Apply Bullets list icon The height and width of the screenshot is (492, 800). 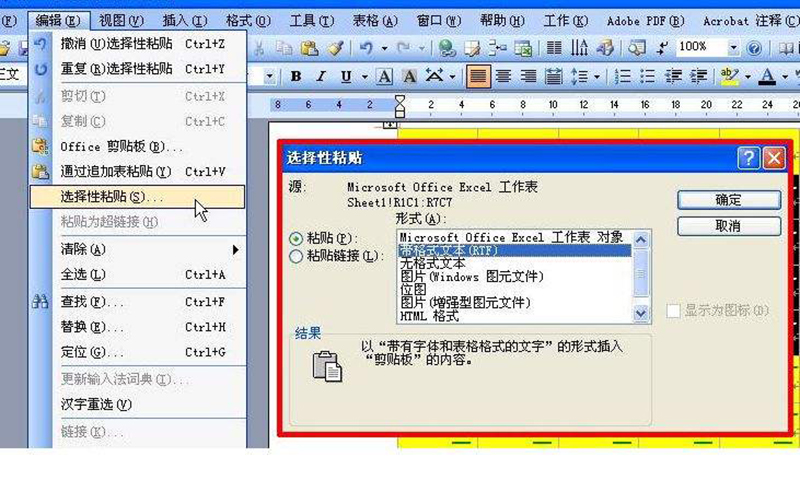(648, 77)
